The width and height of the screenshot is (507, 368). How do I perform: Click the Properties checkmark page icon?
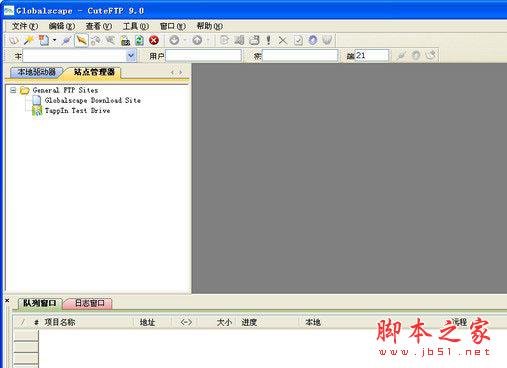click(298, 41)
